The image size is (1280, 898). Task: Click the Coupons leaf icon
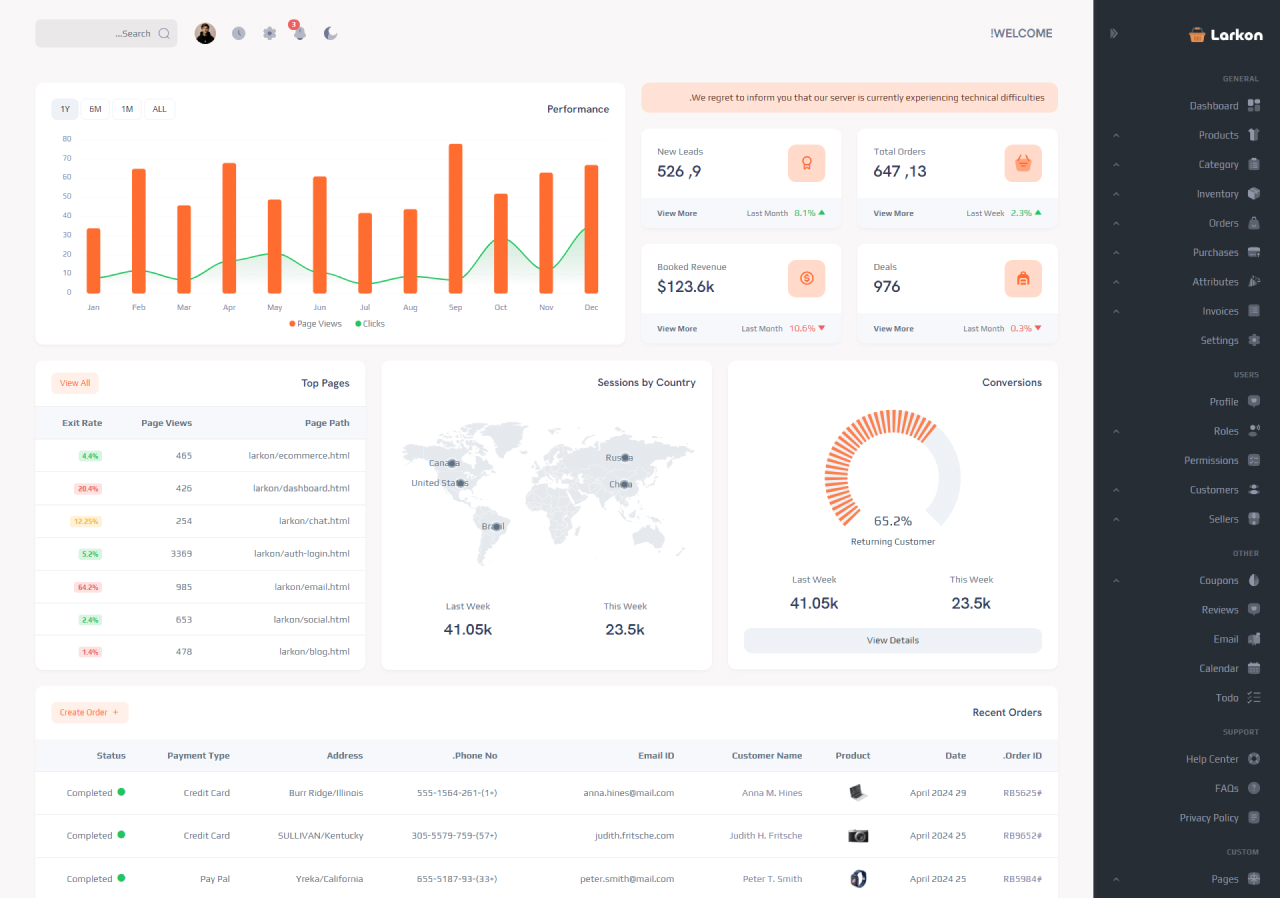coord(1254,580)
